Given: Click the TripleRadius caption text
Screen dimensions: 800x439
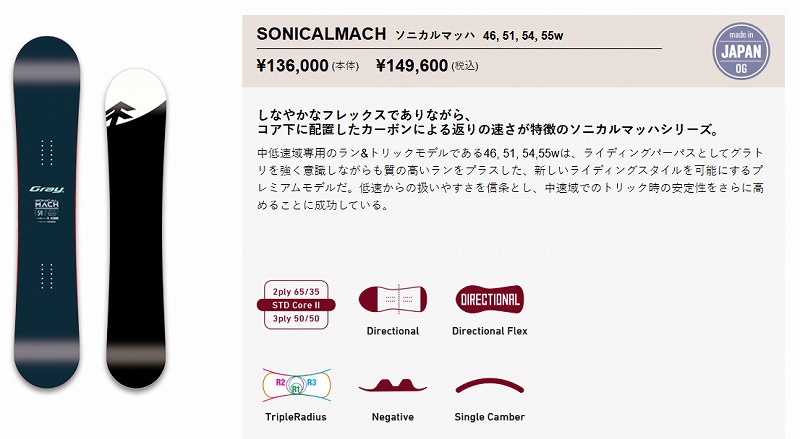Looking at the screenshot, I should pyautogui.click(x=296, y=417).
